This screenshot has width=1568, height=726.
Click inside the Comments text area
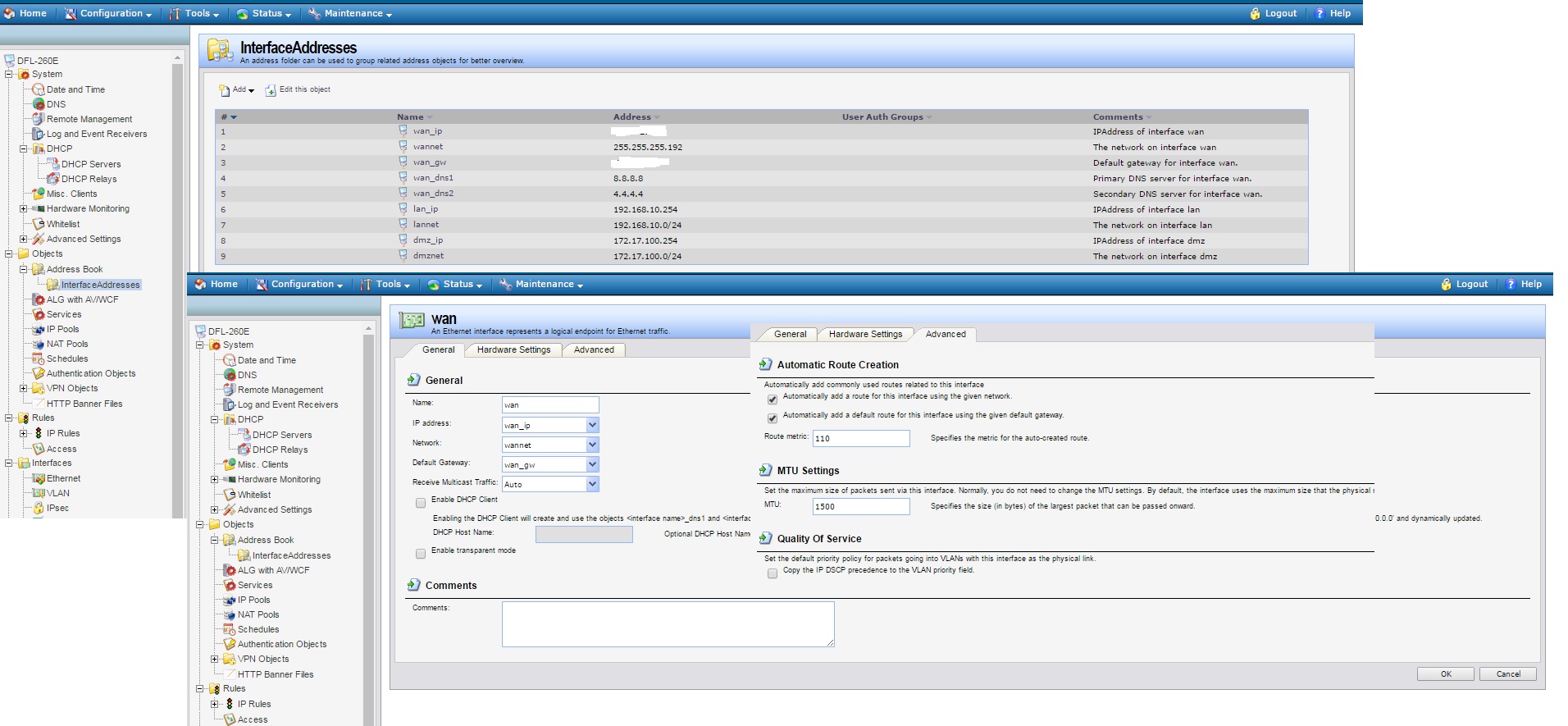(x=668, y=623)
